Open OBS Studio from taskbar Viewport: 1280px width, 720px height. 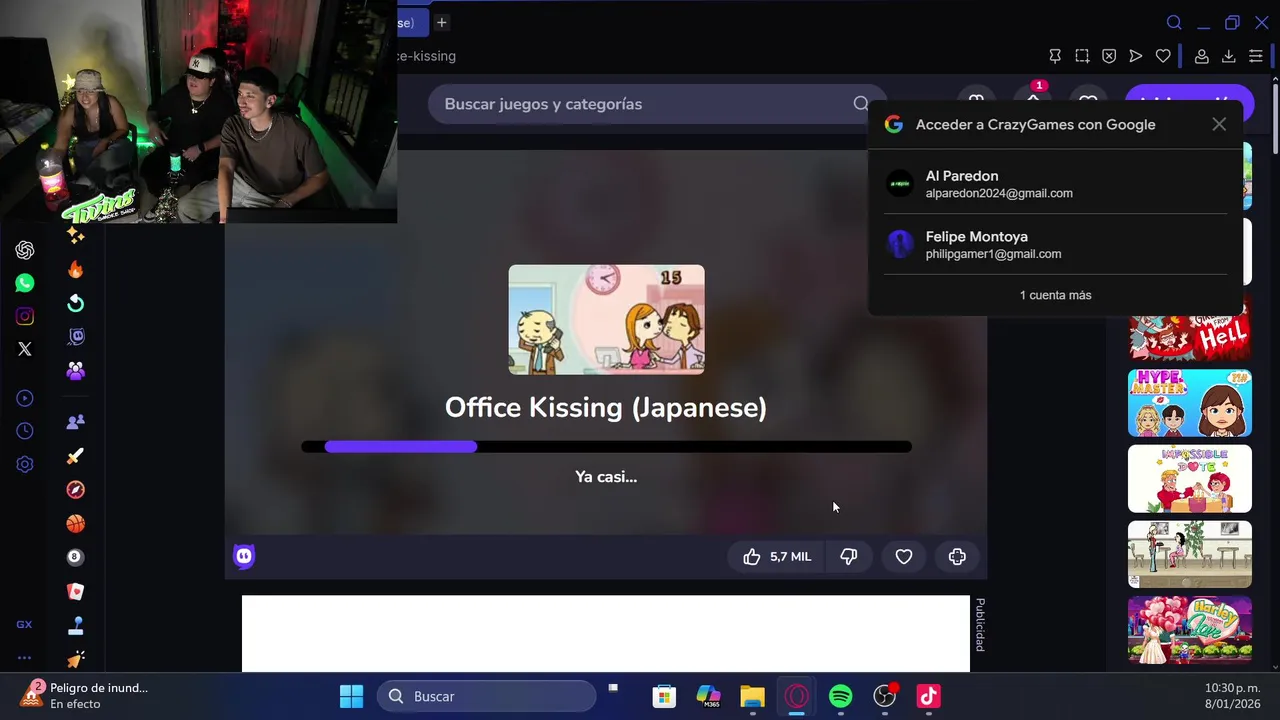(x=884, y=696)
